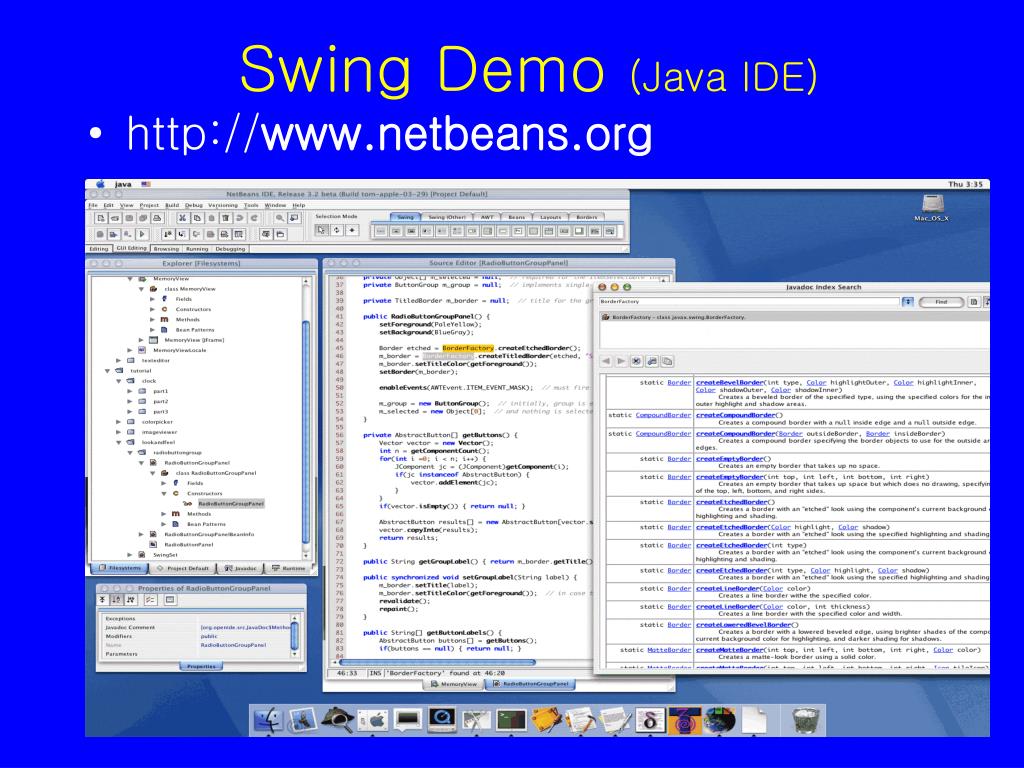Viewport: 1024px width, 768px height.
Task: Open the Terminal icon in the Dock
Action: pyautogui.click(x=511, y=720)
